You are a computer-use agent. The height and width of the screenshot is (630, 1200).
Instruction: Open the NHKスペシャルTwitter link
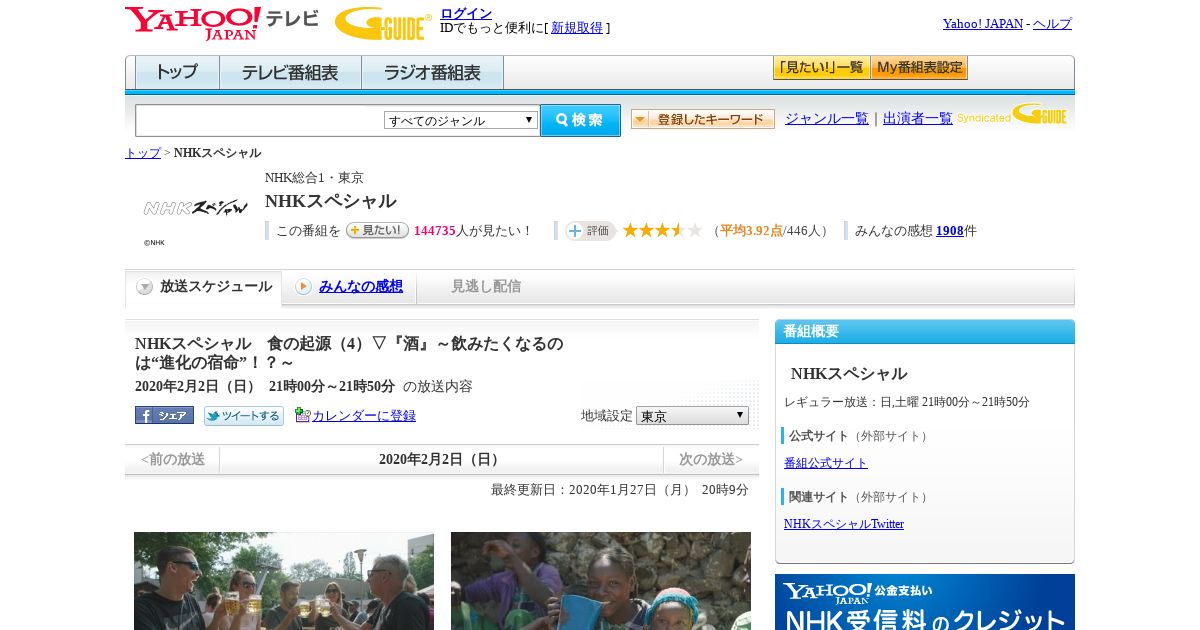pyautogui.click(x=844, y=524)
